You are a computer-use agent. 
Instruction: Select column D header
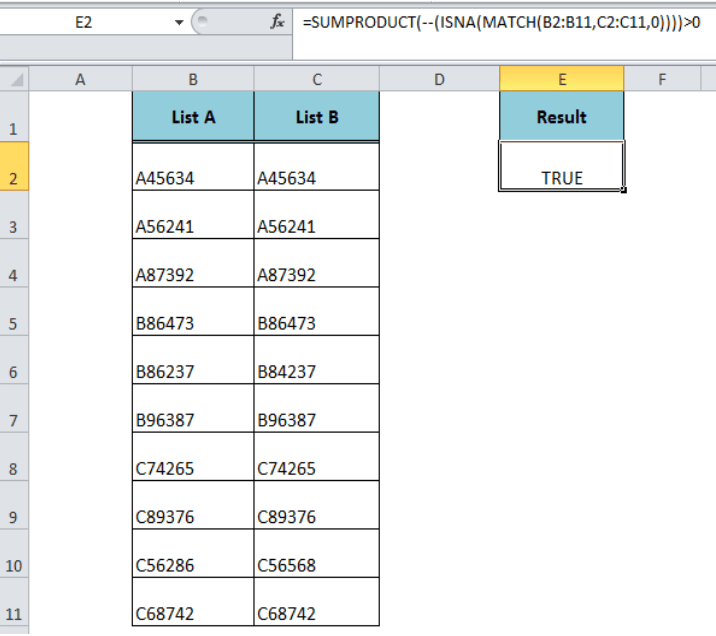pyautogui.click(x=439, y=79)
